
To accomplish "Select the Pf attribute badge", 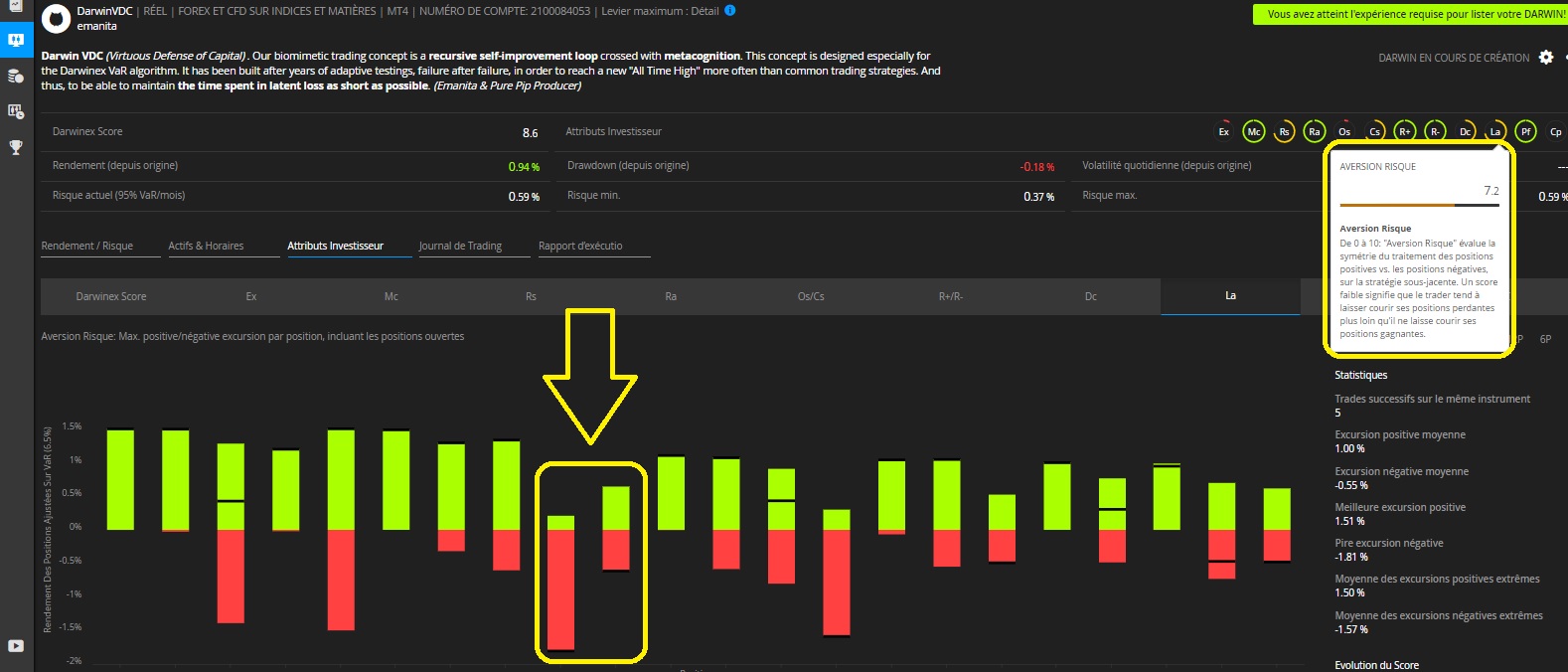I will [x=1526, y=131].
